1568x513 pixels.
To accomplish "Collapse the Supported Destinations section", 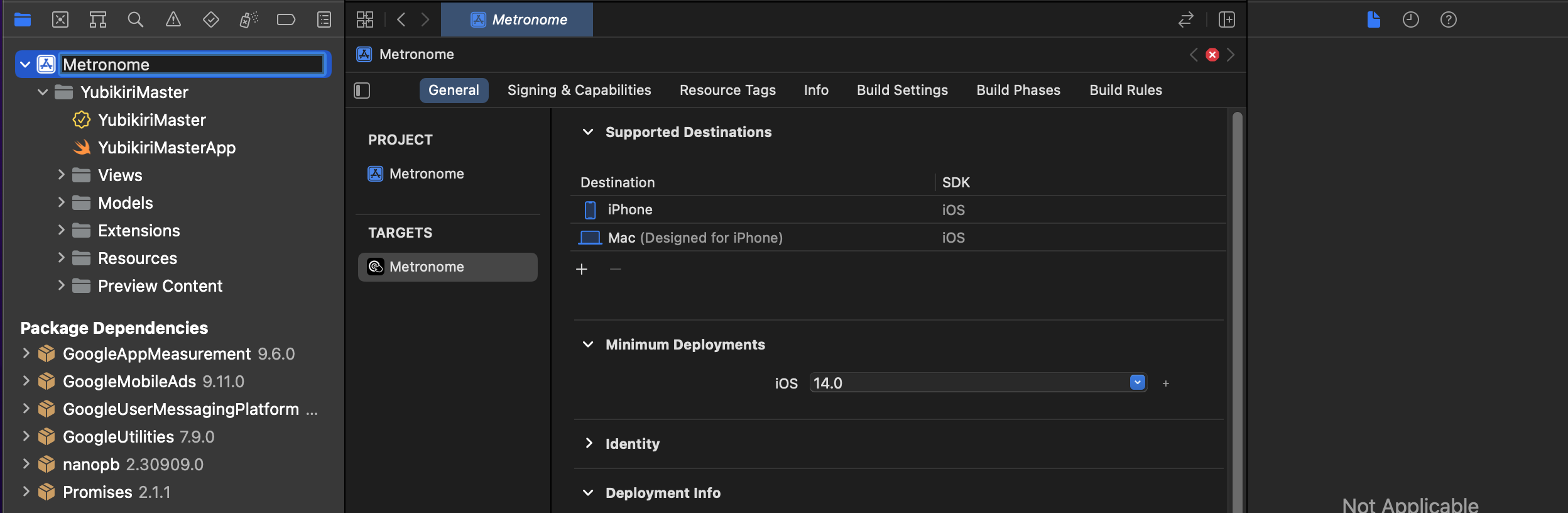I will (x=588, y=132).
